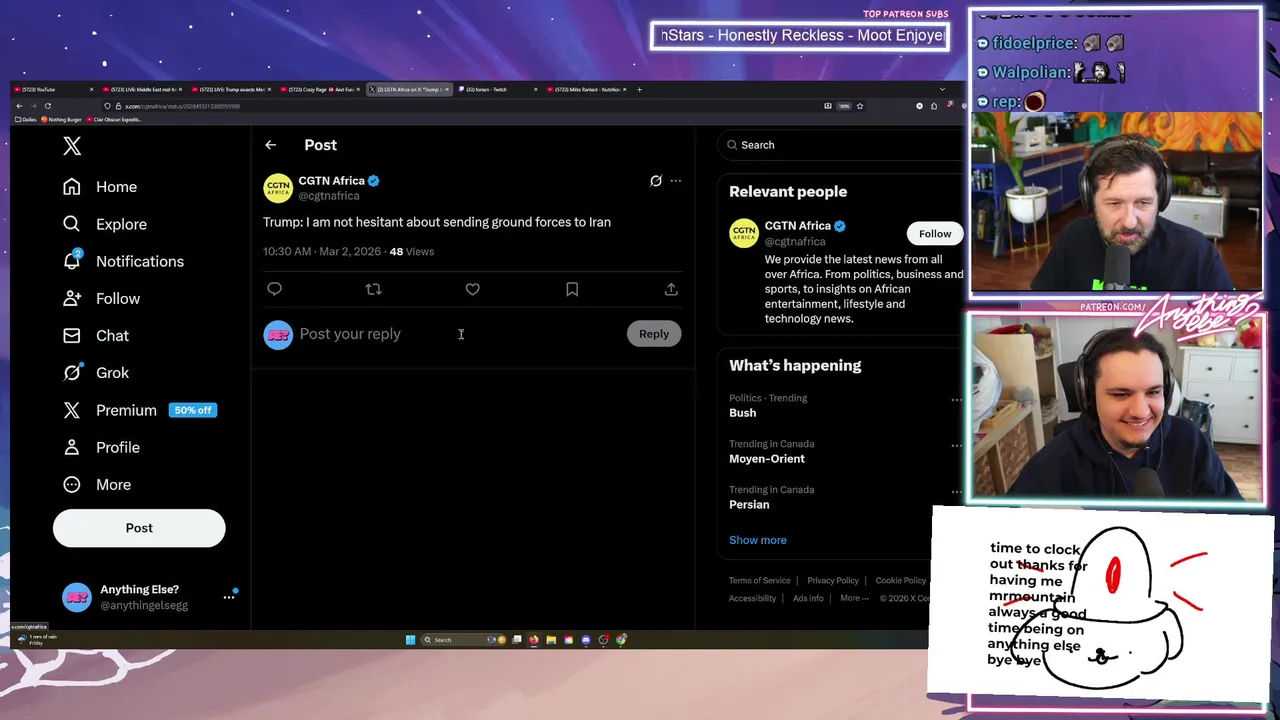
Task: Open the Follow page in sidebar
Action: [x=100, y=298]
